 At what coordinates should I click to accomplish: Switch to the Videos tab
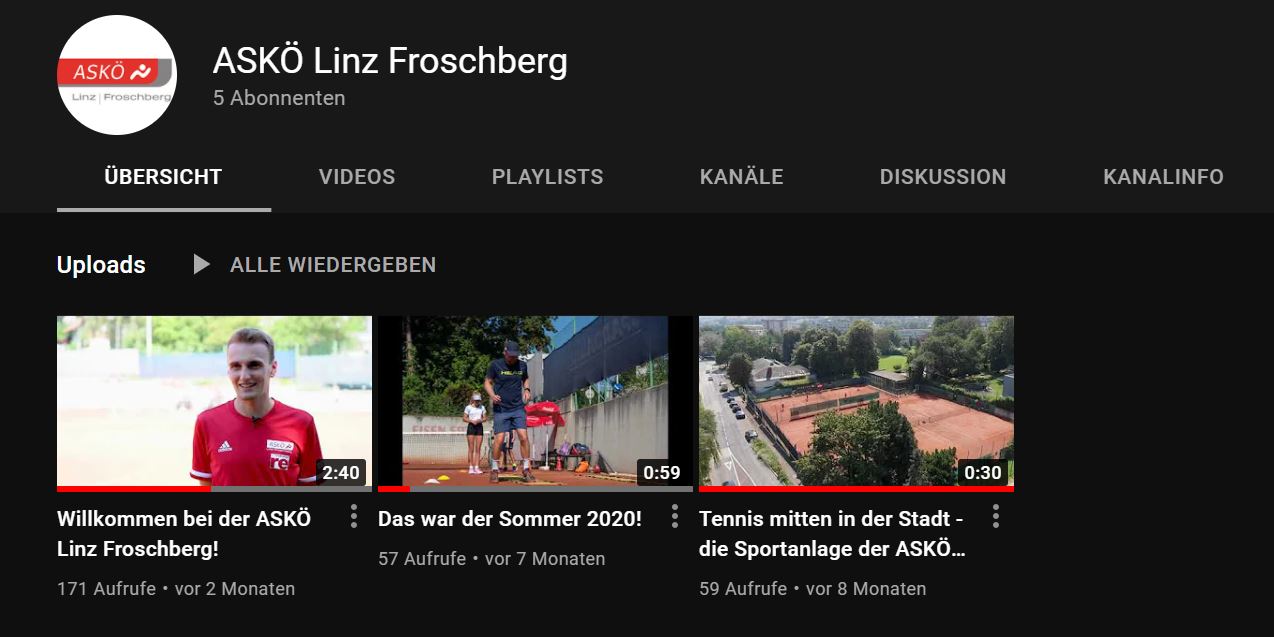(357, 177)
